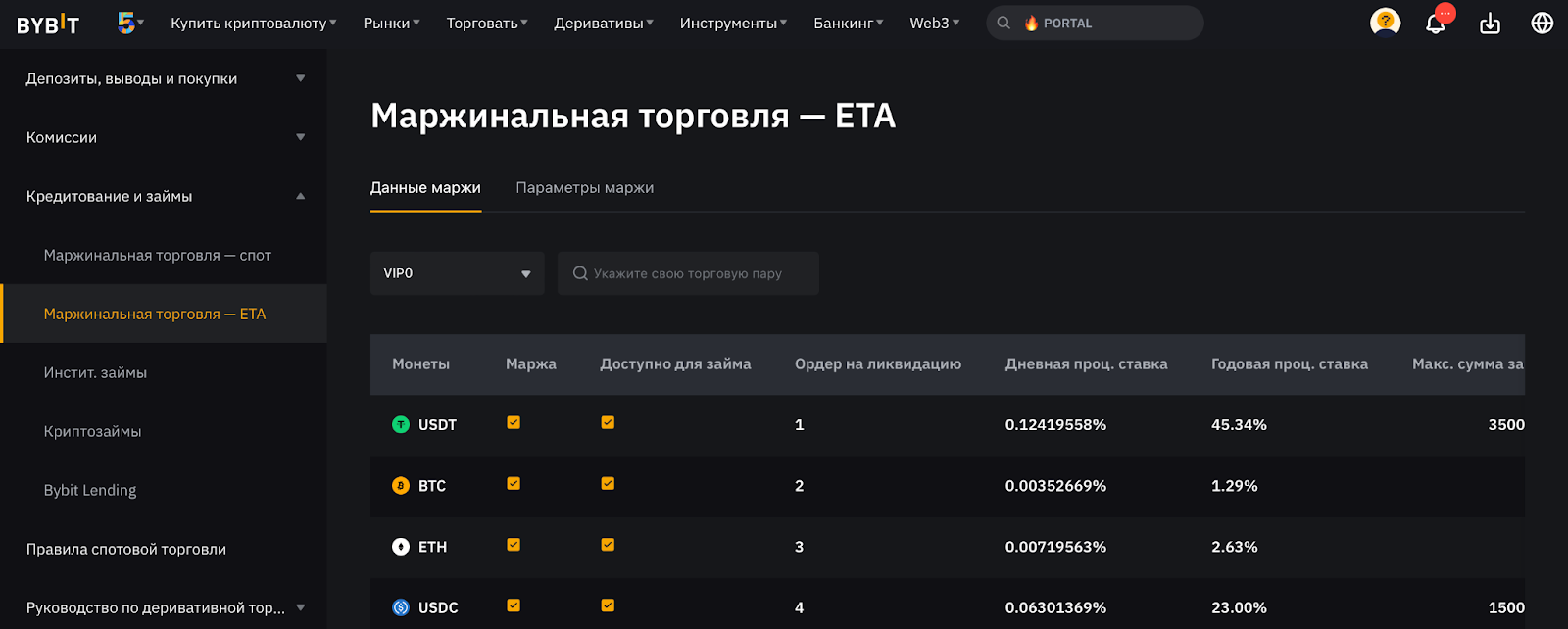Click the ETH coin icon
The height and width of the screenshot is (629, 1568).
click(401, 547)
